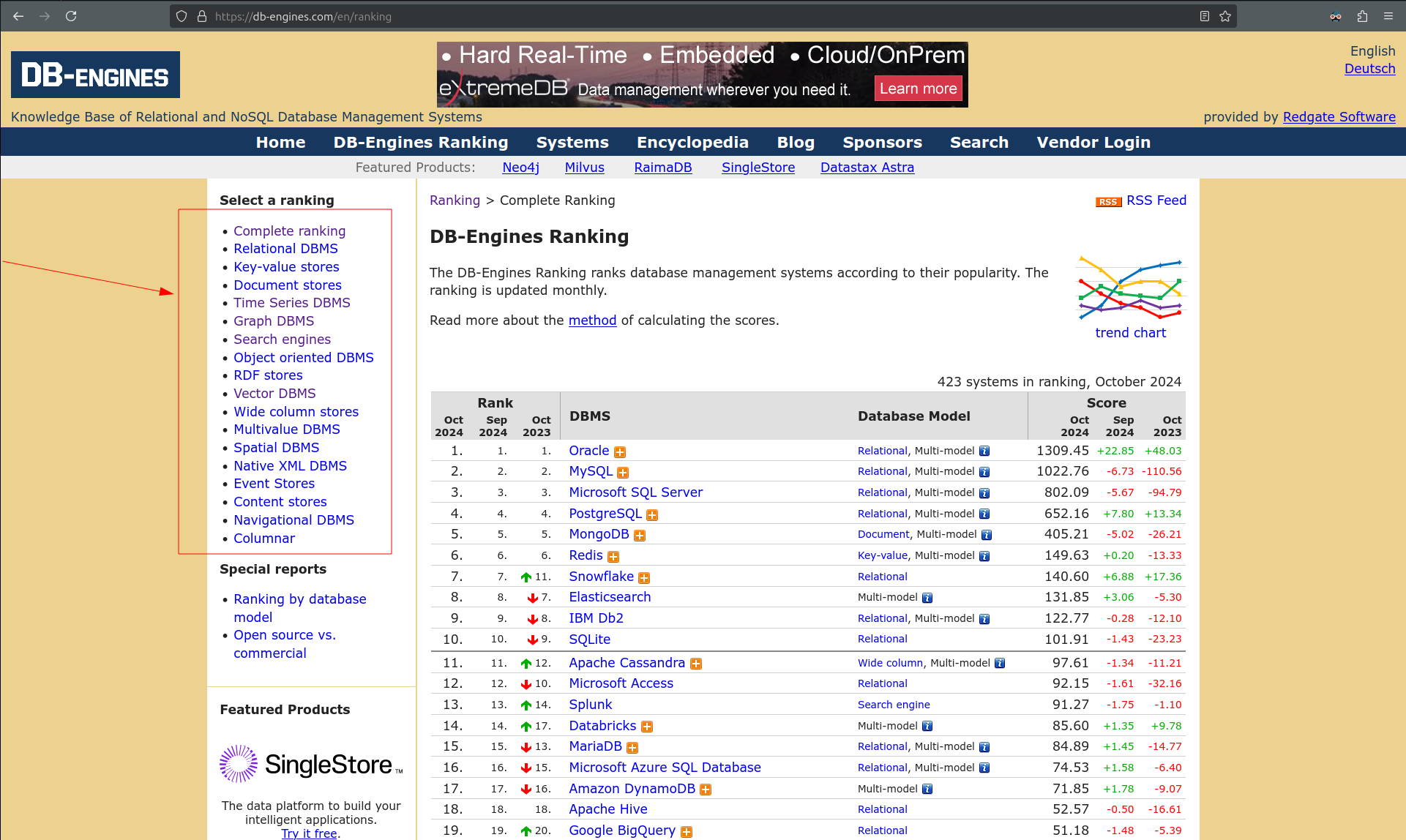
Task: Open the browser hamburger menu
Action: pos(1388,16)
